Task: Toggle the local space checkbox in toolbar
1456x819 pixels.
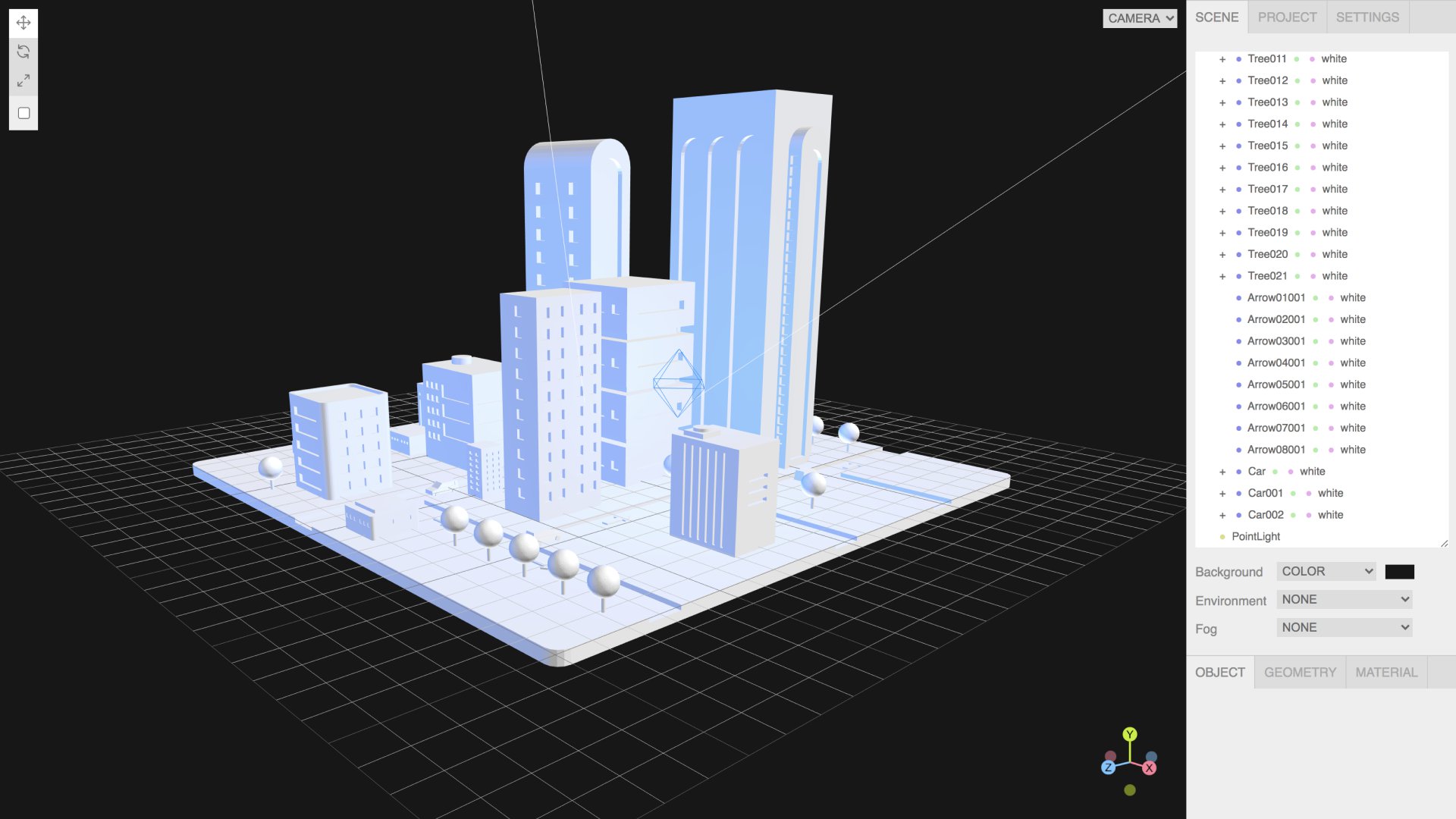Action: coord(24,113)
